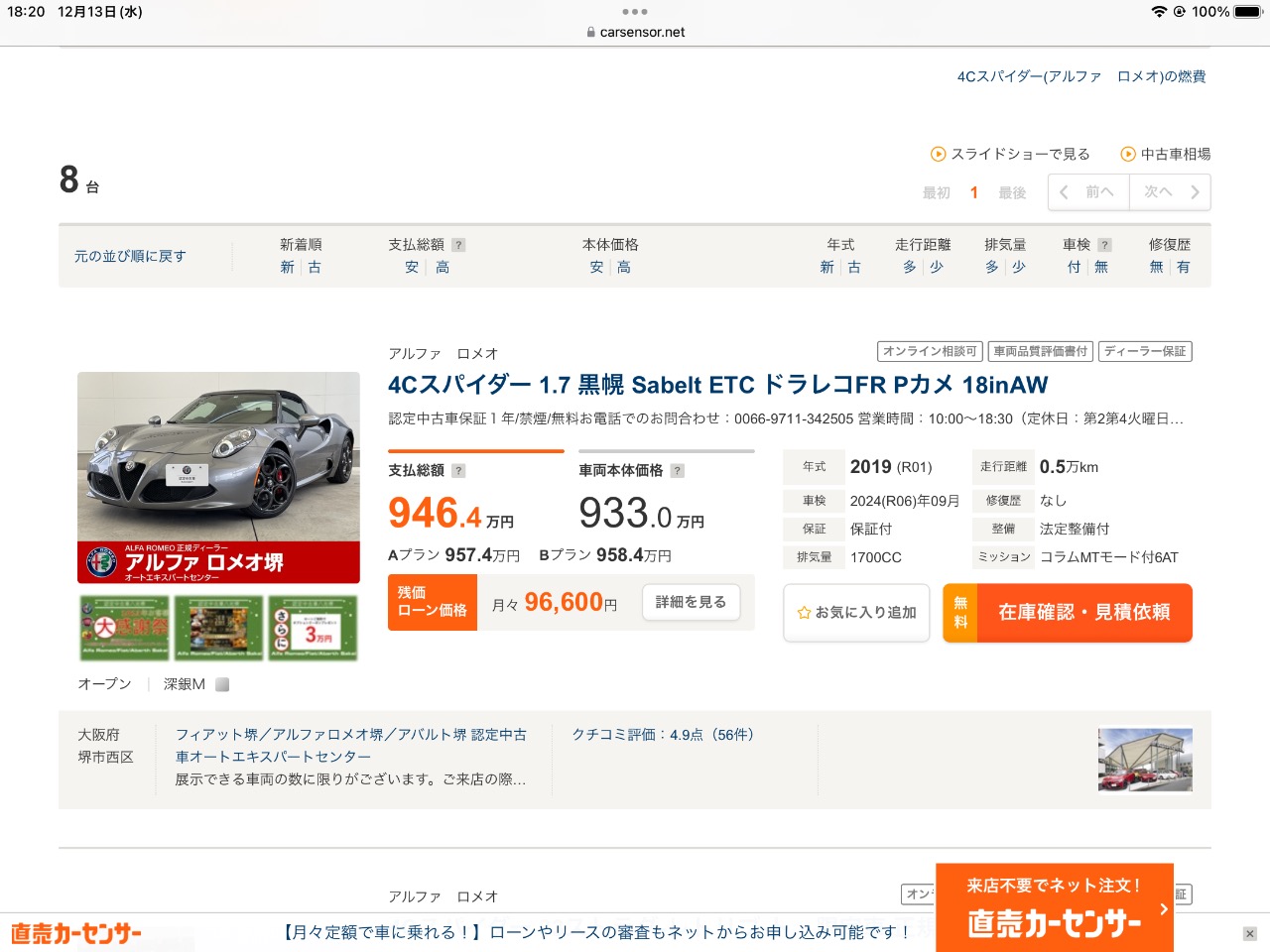Sort mileage by 少
The image size is (1270, 952).
point(937,267)
